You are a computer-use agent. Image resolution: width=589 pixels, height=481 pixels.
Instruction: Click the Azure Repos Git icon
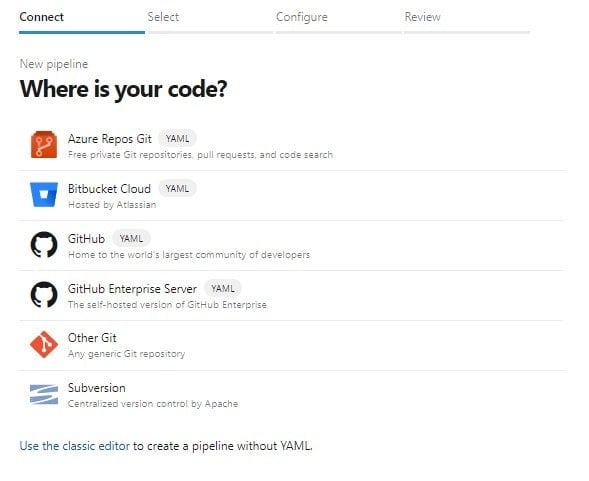point(44,145)
